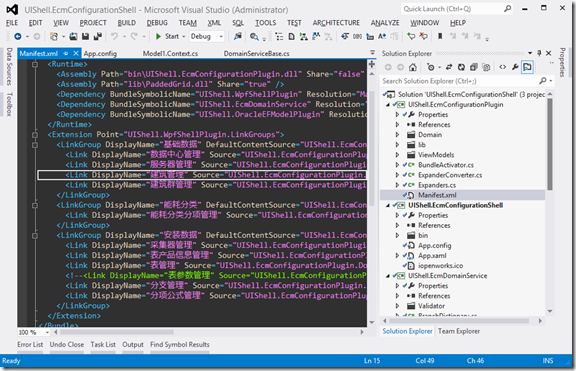Switch to the App.config editor tab

click(x=100, y=54)
